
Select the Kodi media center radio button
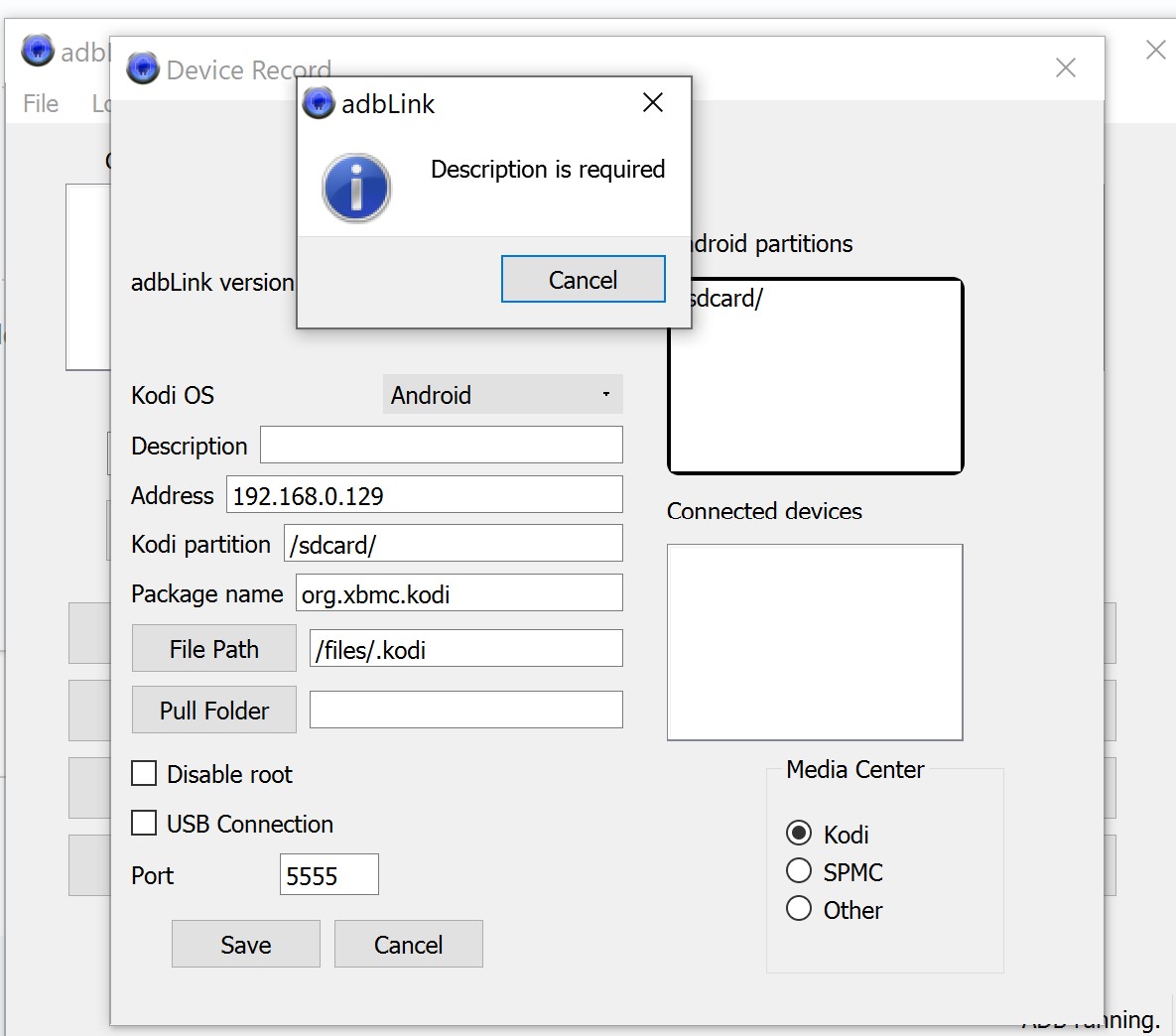[x=799, y=833]
